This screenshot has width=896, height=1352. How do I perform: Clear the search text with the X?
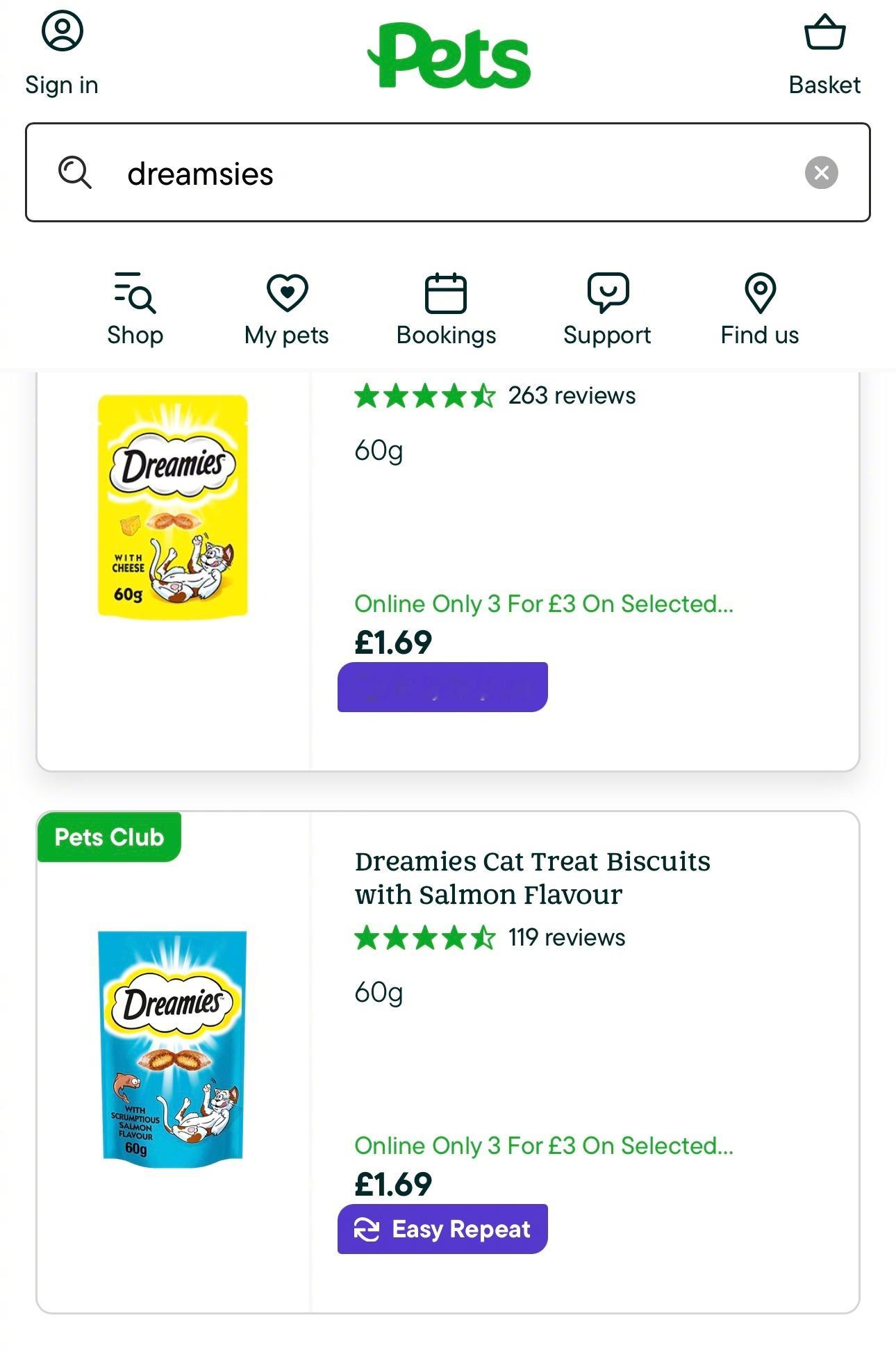[x=821, y=172]
